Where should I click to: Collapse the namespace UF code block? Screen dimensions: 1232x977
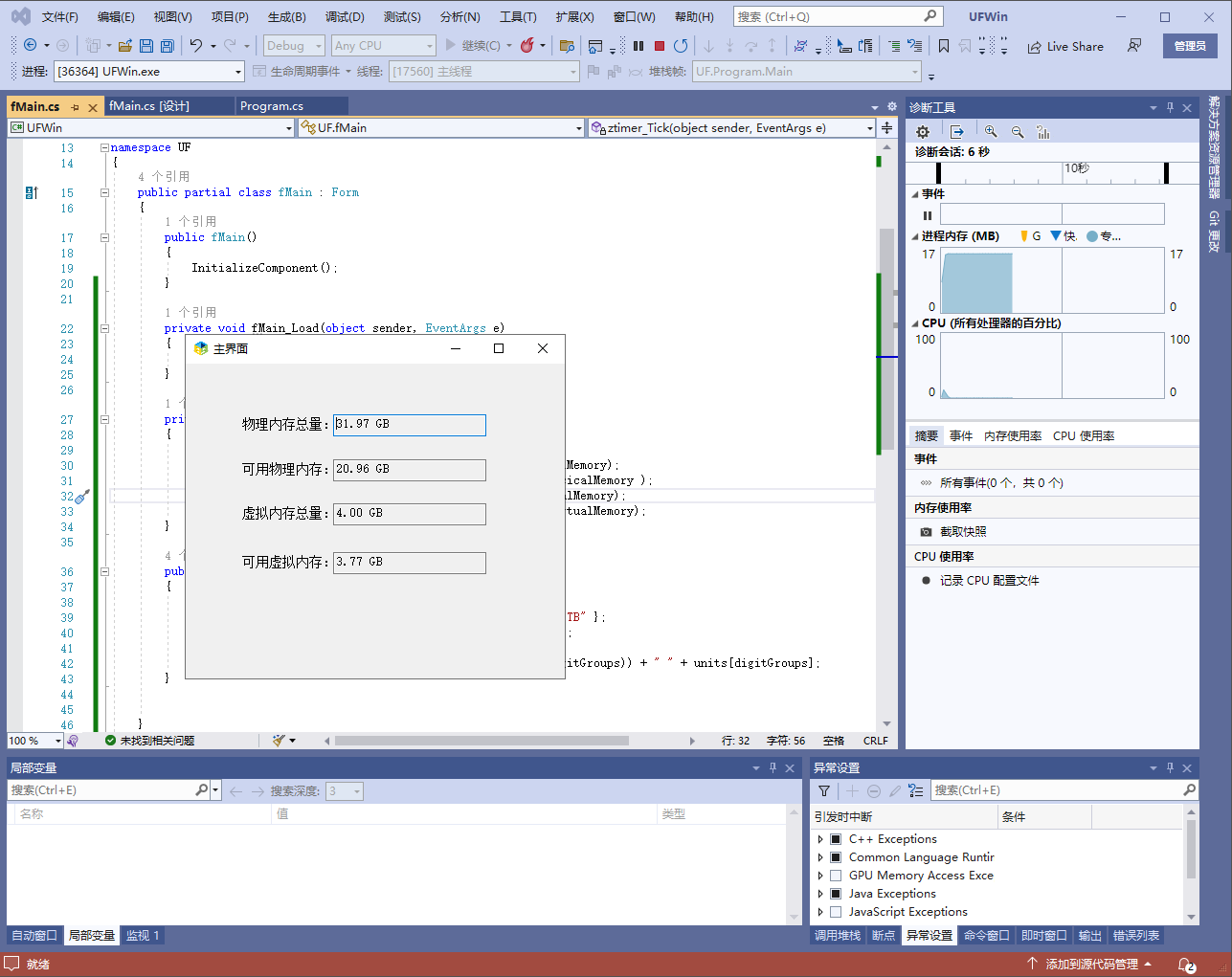tap(104, 147)
